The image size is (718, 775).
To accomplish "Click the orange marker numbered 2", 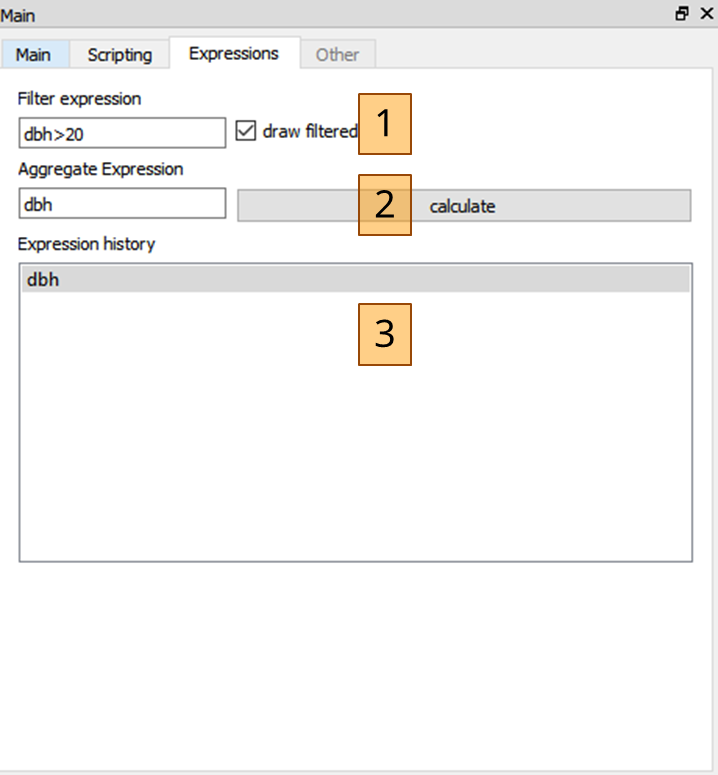I will [x=385, y=205].
